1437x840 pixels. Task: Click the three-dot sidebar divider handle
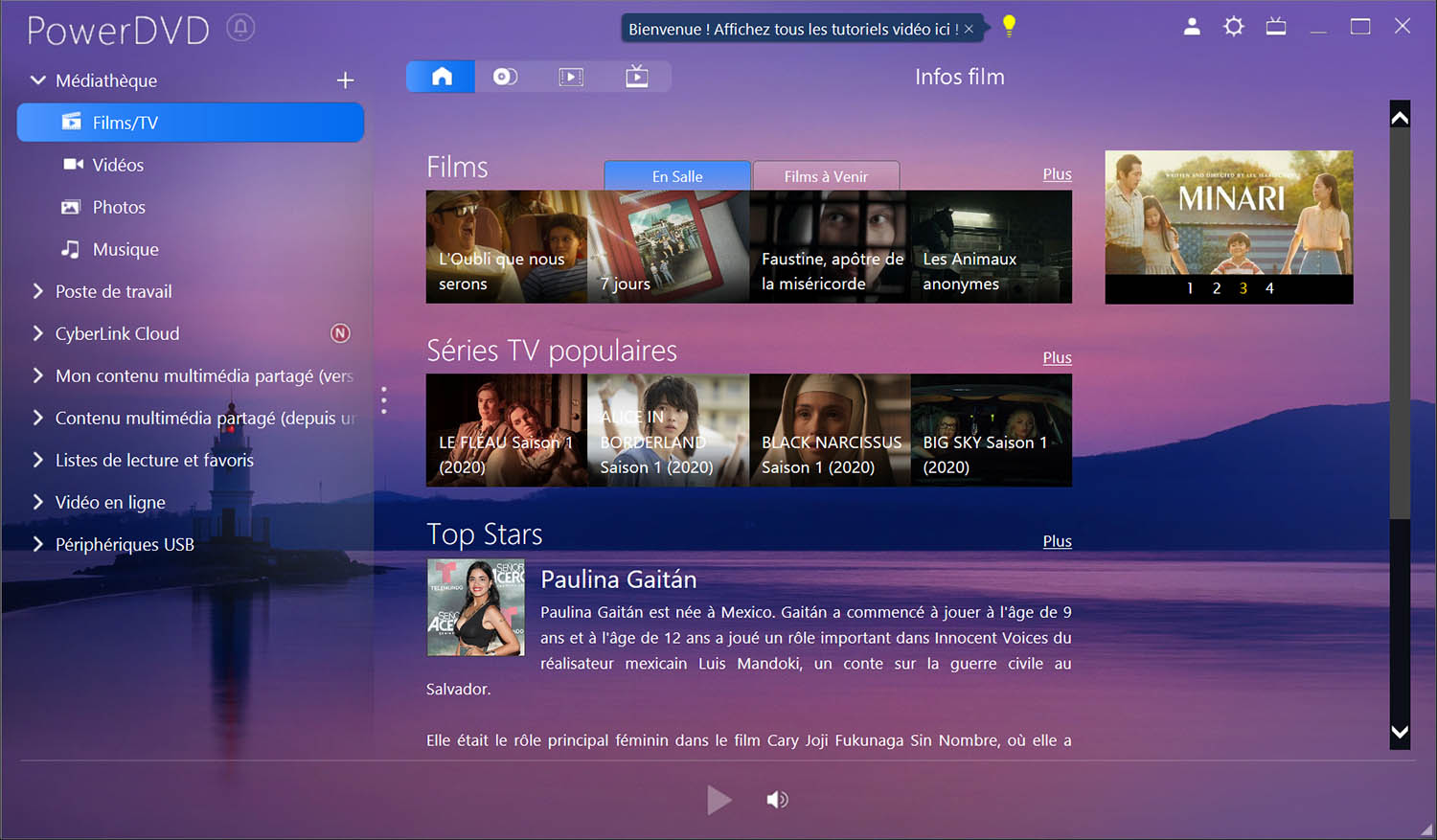point(383,400)
